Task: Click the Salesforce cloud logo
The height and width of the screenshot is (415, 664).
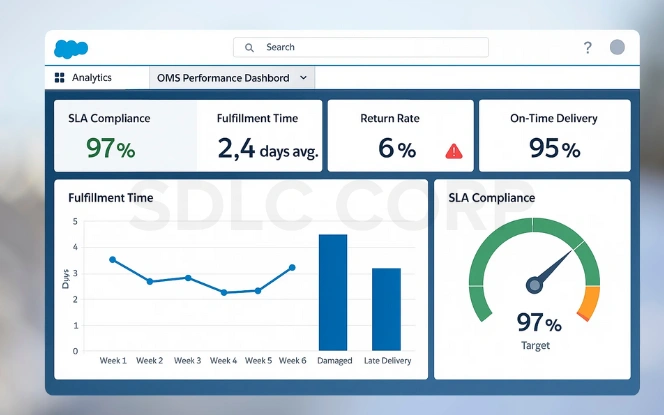Action: pyautogui.click(x=72, y=48)
